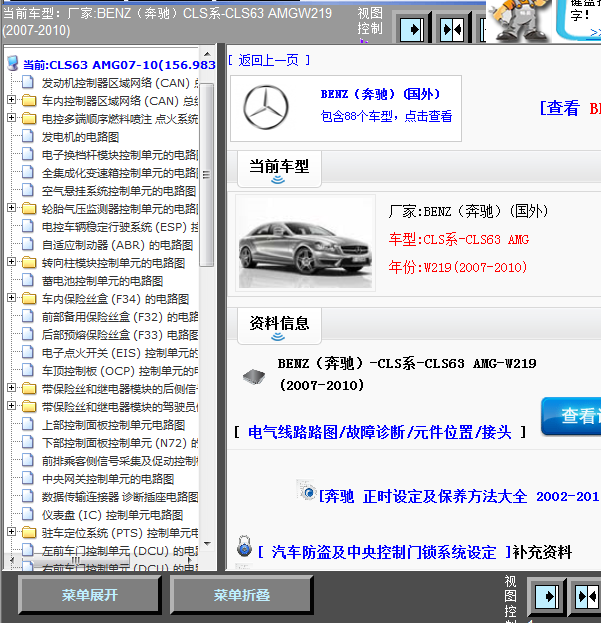Open 奔驰 正时设定及保养方法大全 link
The image size is (601, 623).
pyautogui.click(x=460, y=497)
